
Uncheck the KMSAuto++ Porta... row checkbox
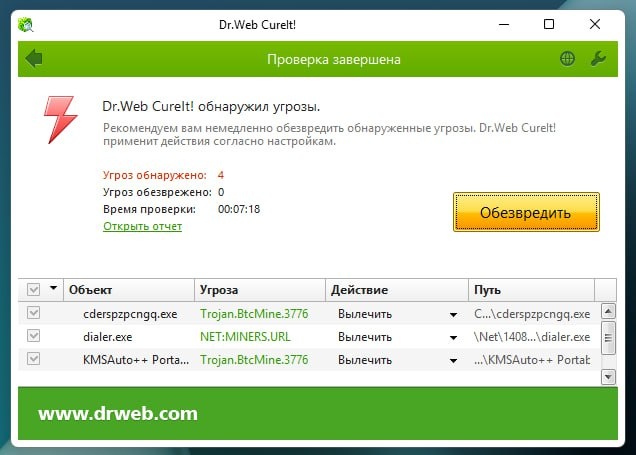click(x=33, y=359)
